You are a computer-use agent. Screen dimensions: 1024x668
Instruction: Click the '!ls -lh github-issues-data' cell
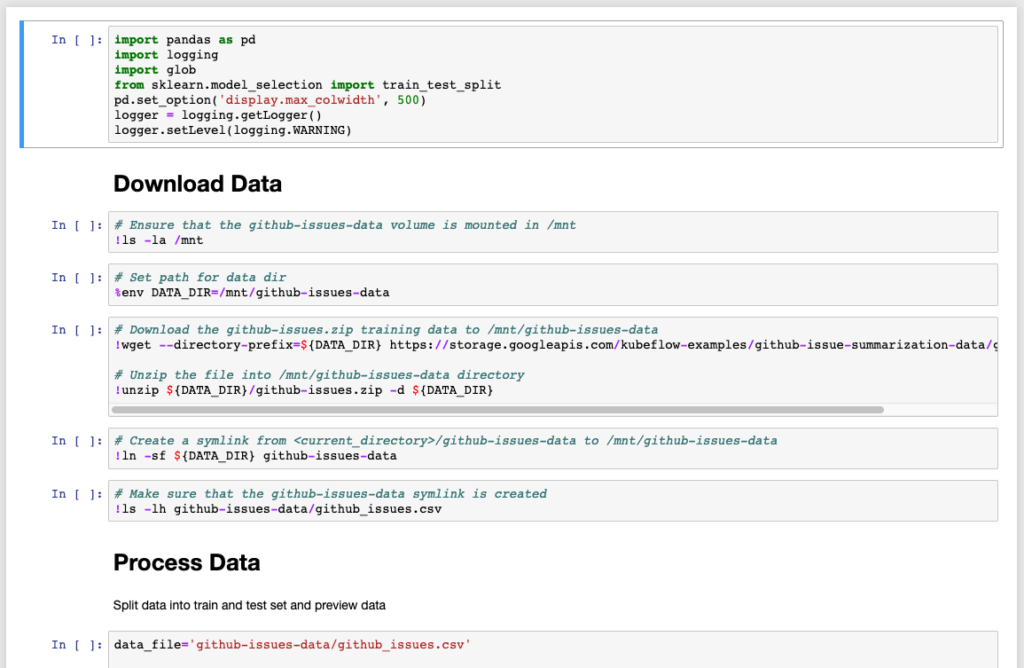click(x=552, y=501)
